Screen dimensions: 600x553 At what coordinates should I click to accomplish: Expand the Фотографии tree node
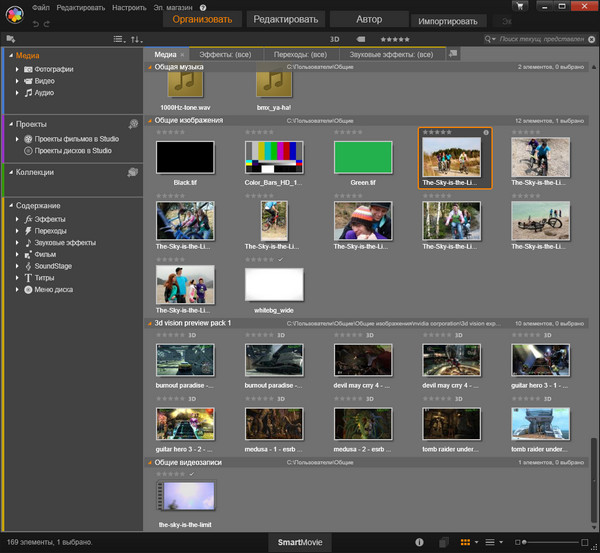click(17, 69)
